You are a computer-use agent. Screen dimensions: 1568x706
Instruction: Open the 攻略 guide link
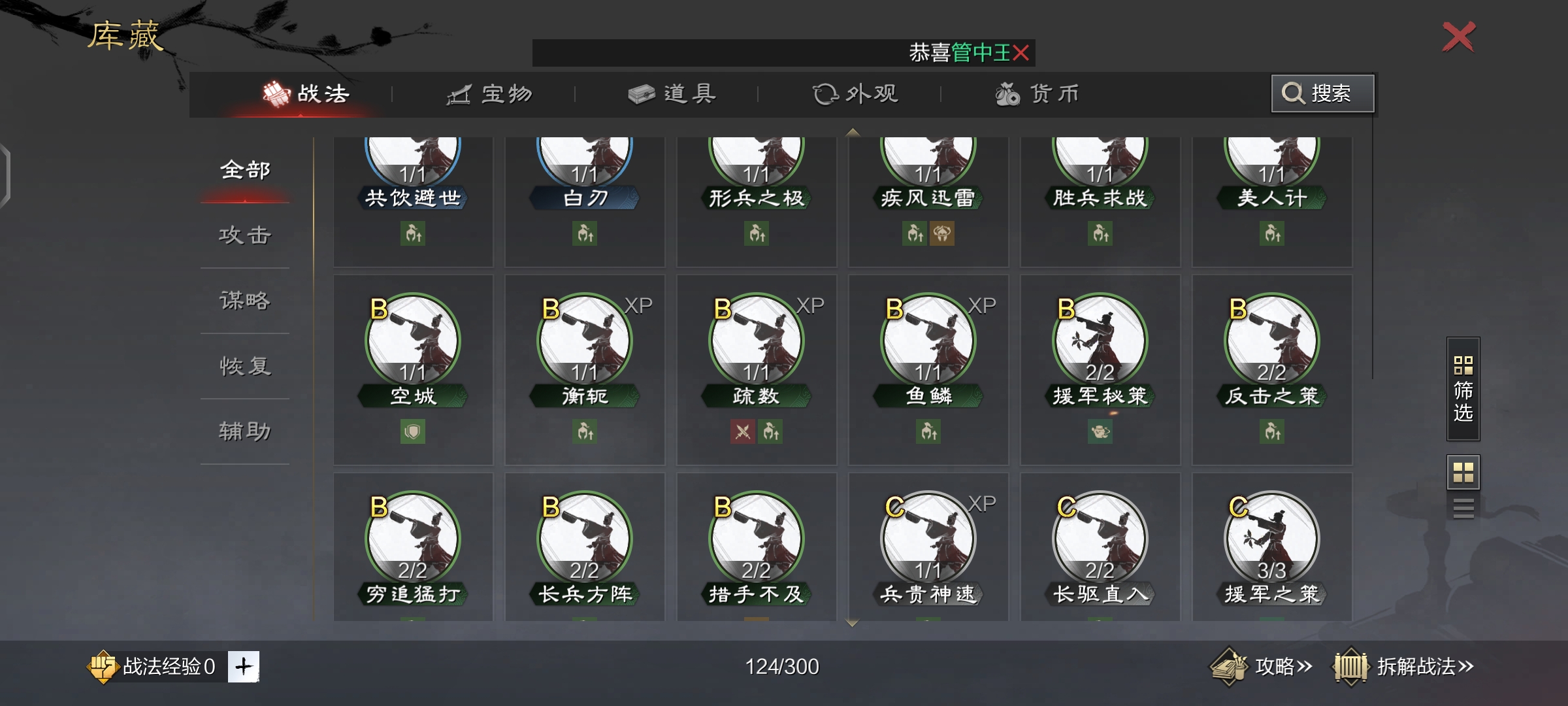1261,667
